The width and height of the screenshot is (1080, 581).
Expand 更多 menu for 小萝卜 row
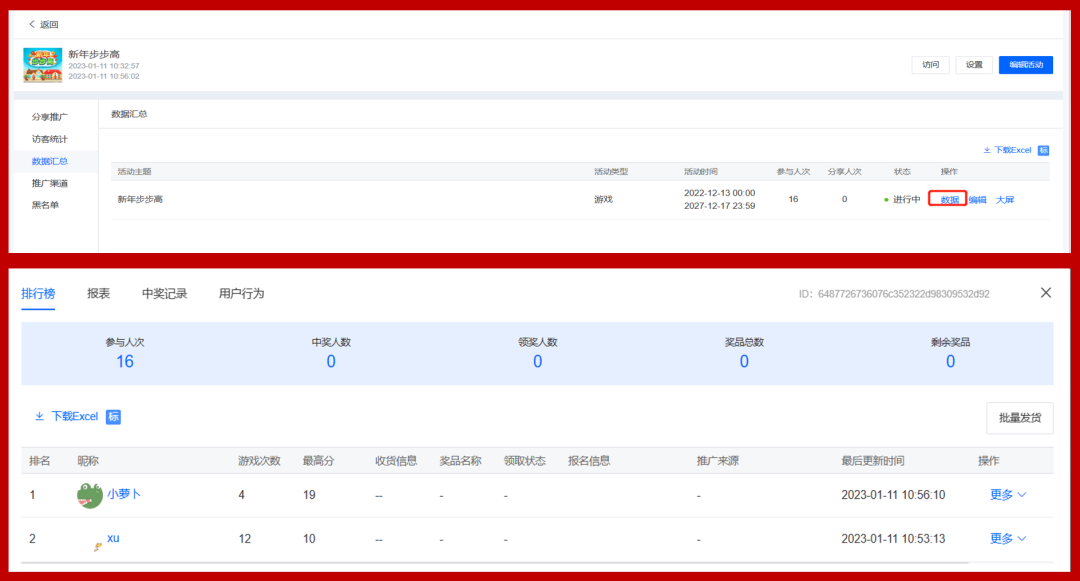tap(1008, 495)
